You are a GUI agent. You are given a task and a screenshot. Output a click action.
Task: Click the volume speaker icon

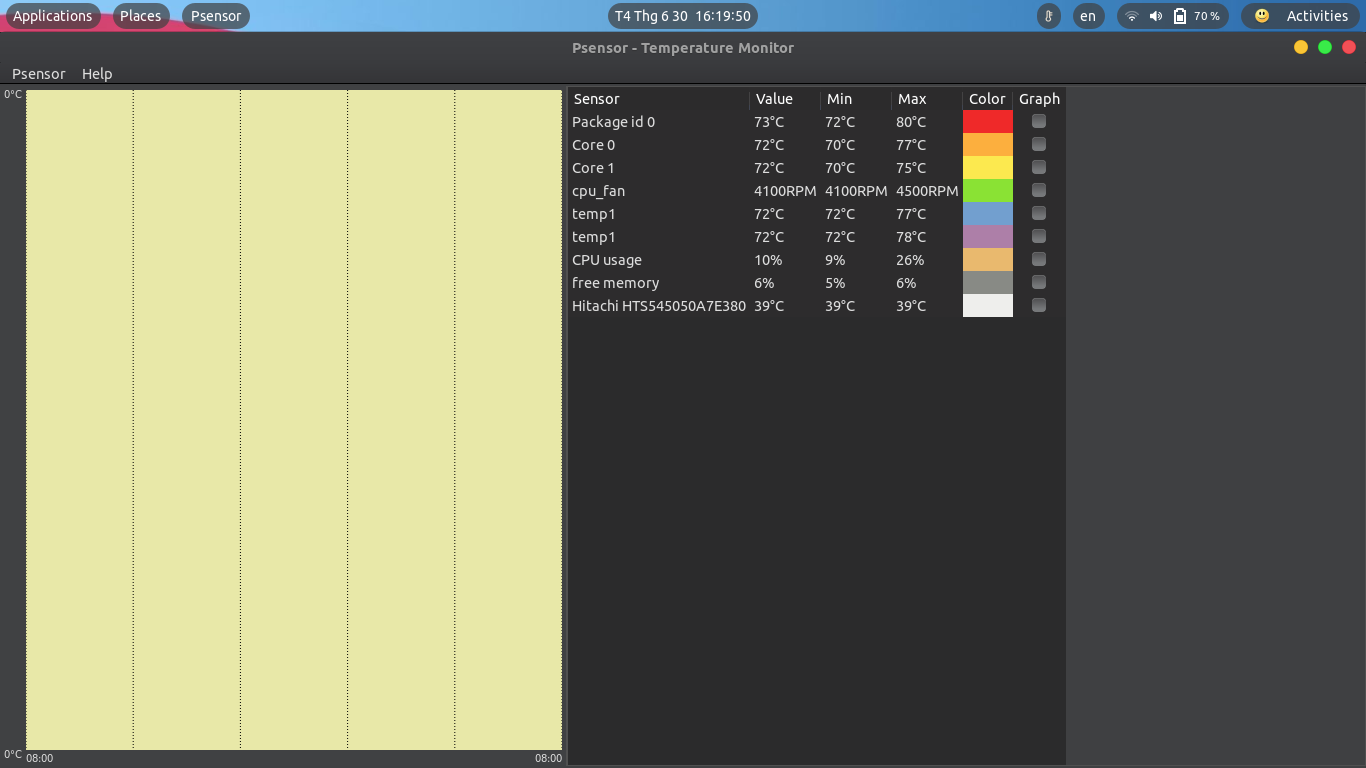pos(1156,16)
